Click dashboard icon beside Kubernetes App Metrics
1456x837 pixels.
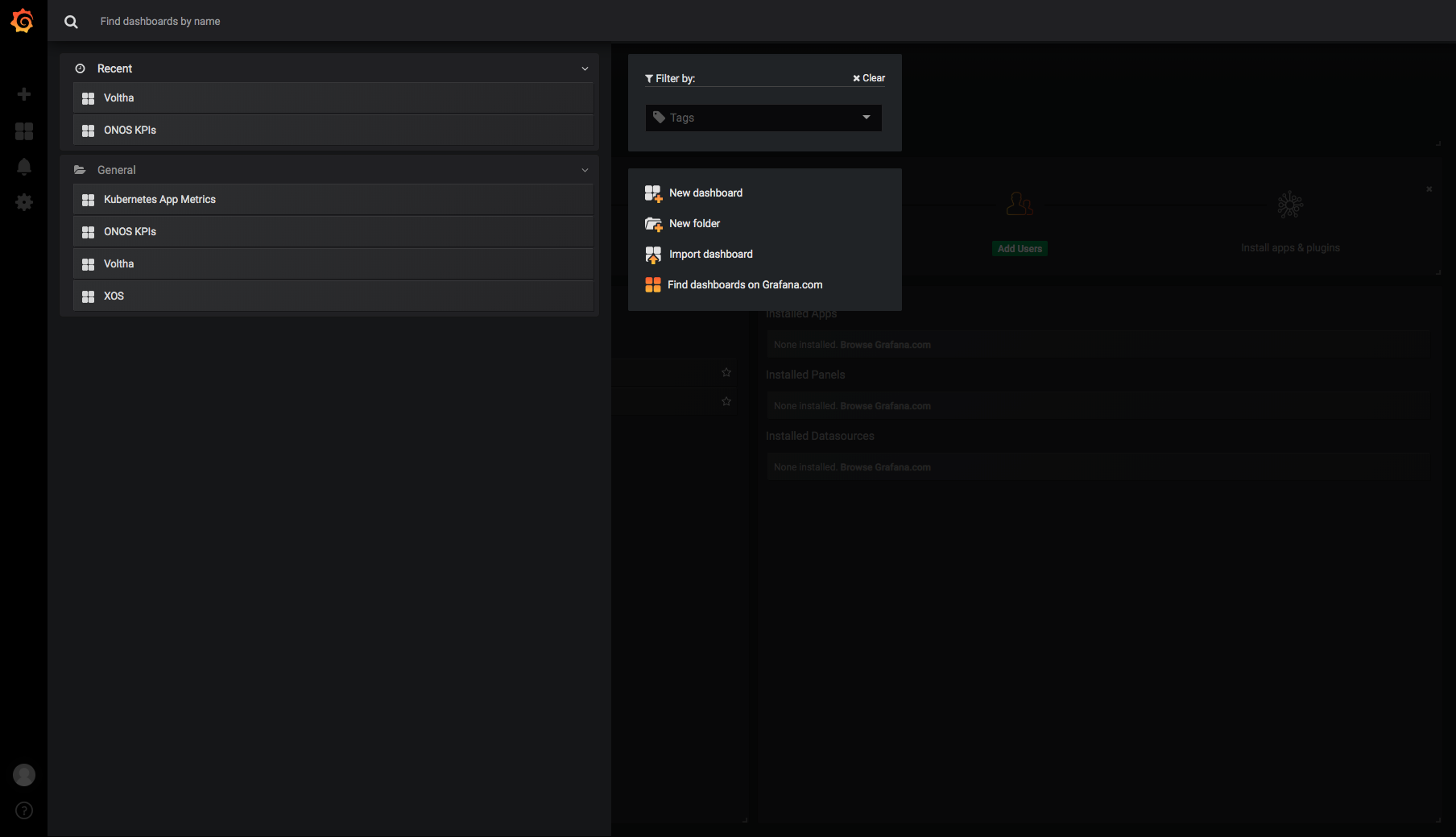point(89,200)
